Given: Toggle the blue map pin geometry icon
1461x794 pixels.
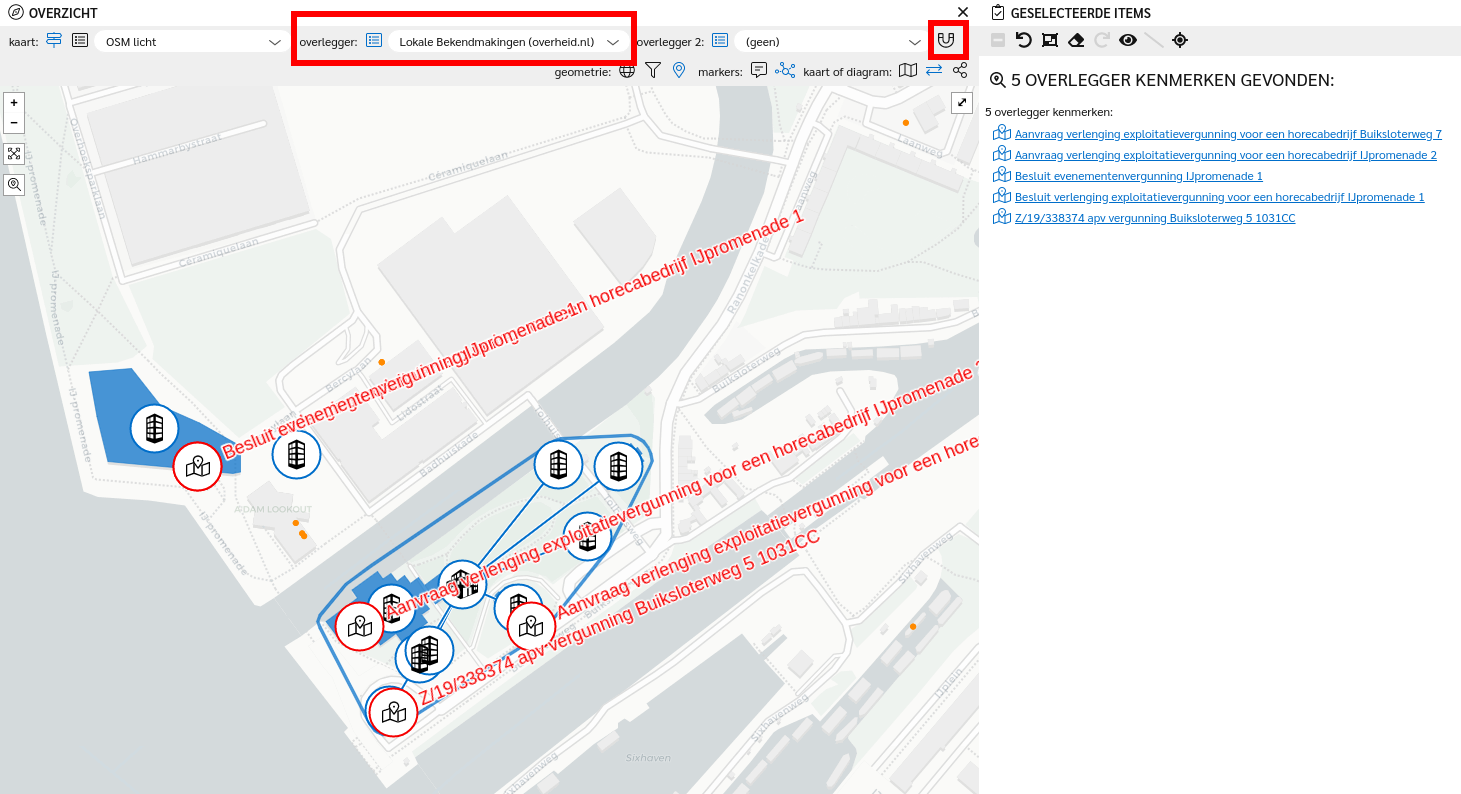Looking at the screenshot, I should click(679, 70).
